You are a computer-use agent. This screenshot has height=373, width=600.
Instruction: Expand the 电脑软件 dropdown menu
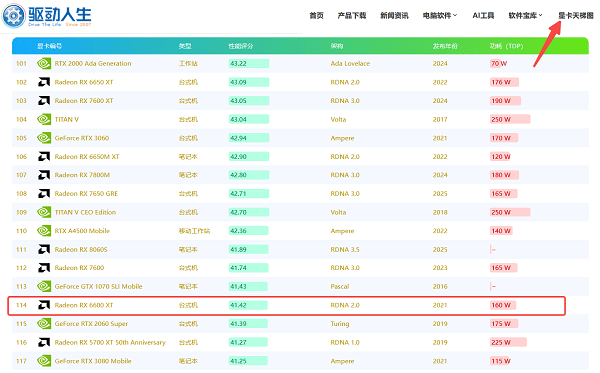(x=440, y=16)
